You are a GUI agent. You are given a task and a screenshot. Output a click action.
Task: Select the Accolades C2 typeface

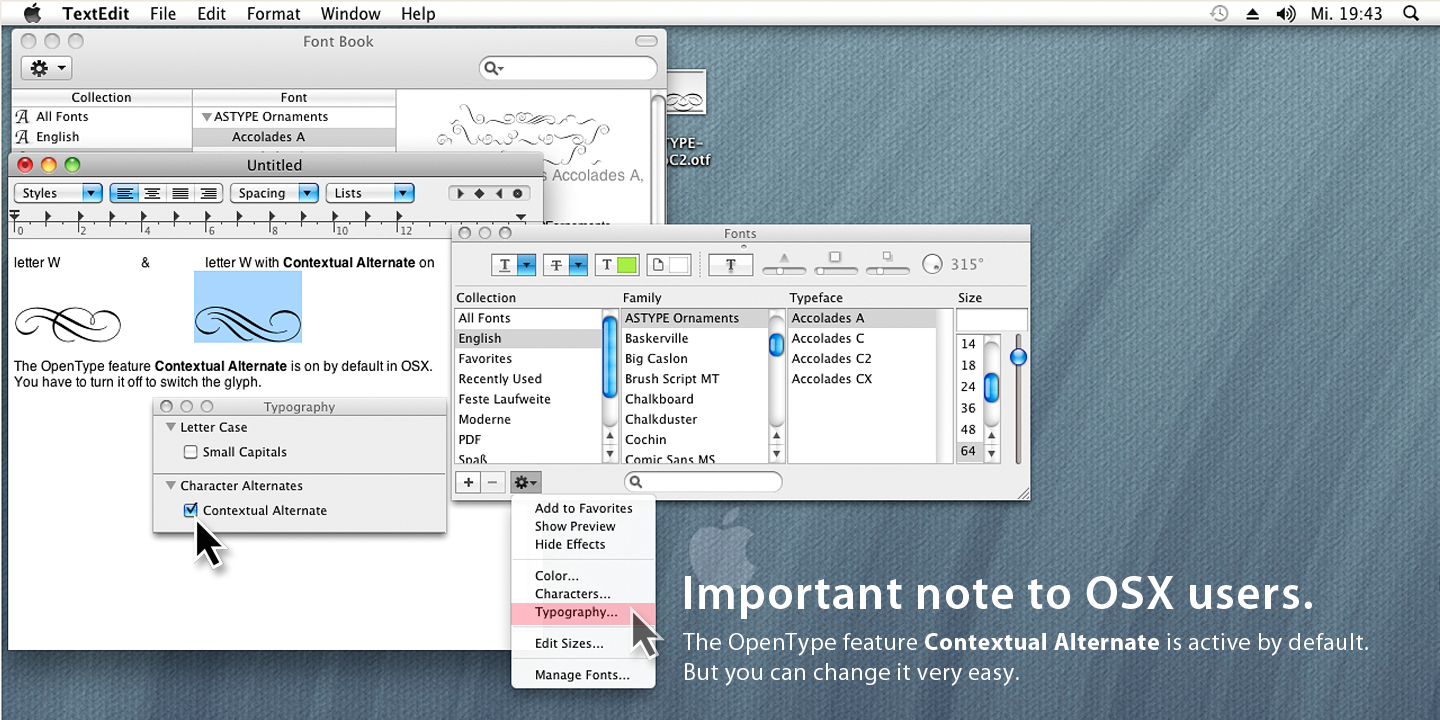coord(831,358)
